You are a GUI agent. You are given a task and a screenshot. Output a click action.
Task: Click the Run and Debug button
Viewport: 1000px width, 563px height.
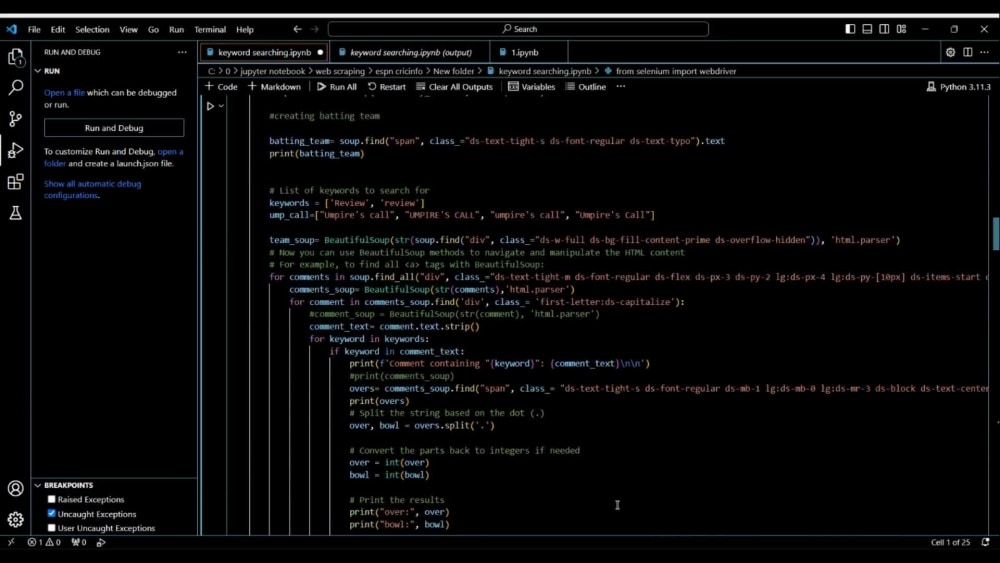tap(114, 128)
